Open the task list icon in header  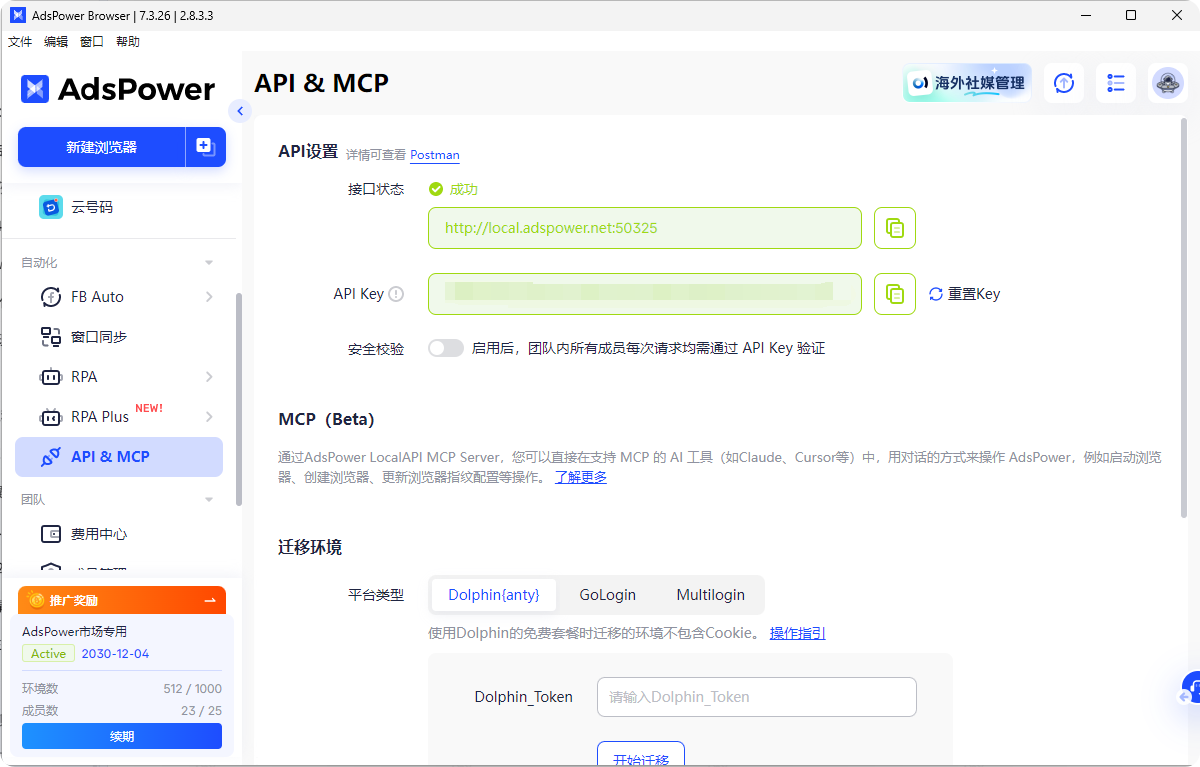[x=1116, y=83]
